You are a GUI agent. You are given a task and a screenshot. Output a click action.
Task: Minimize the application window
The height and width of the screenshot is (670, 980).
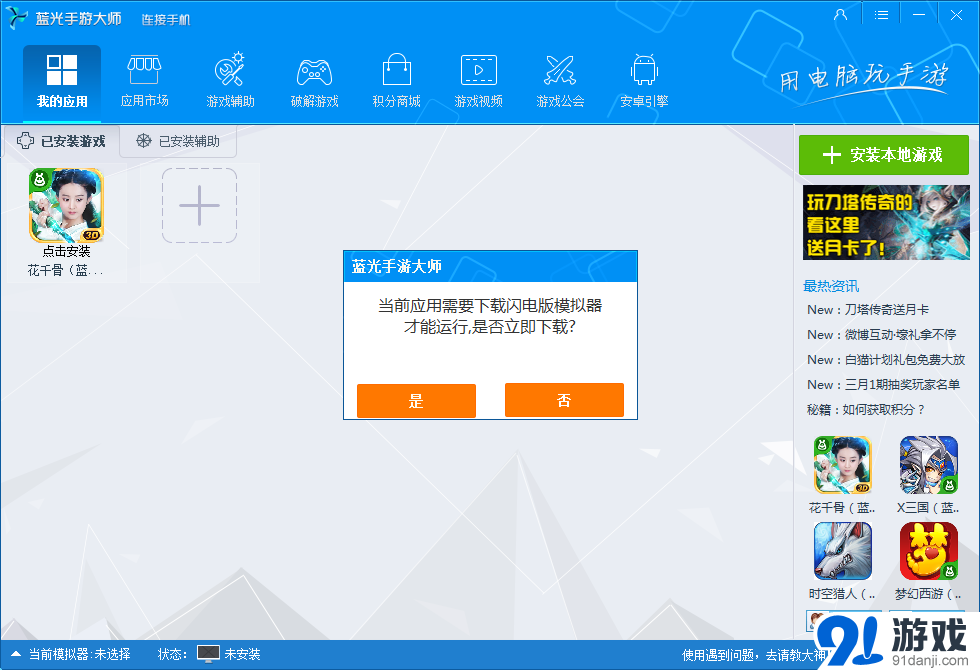pos(919,14)
